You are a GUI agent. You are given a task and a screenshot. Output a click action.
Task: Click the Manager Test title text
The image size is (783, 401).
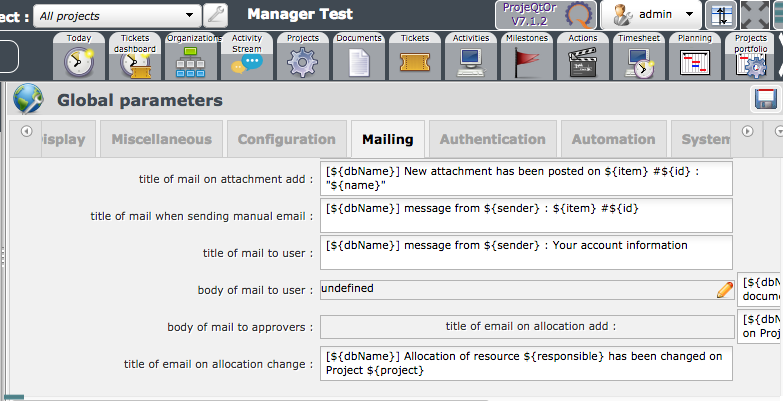click(x=300, y=14)
